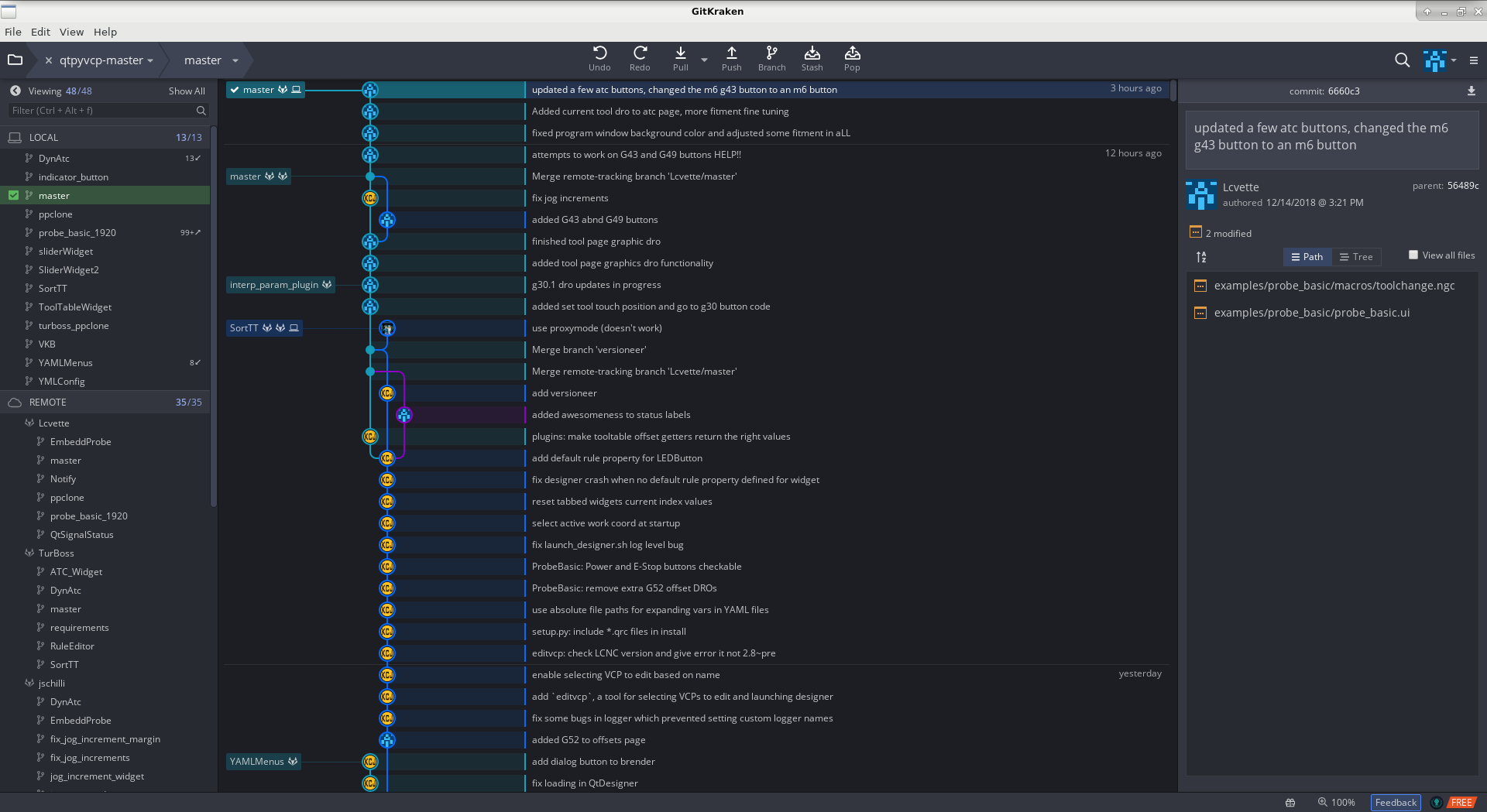
Task: Click the YAMLMenus branch label in graph
Action: click(x=263, y=762)
